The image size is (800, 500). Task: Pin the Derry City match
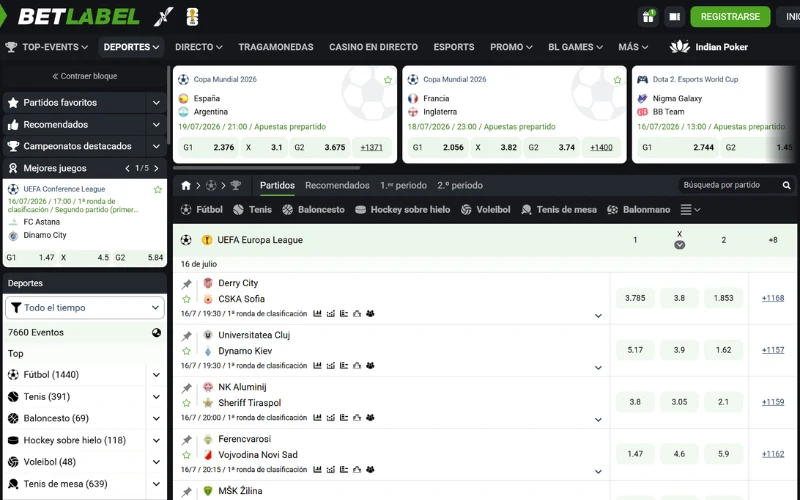coord(187,284)
